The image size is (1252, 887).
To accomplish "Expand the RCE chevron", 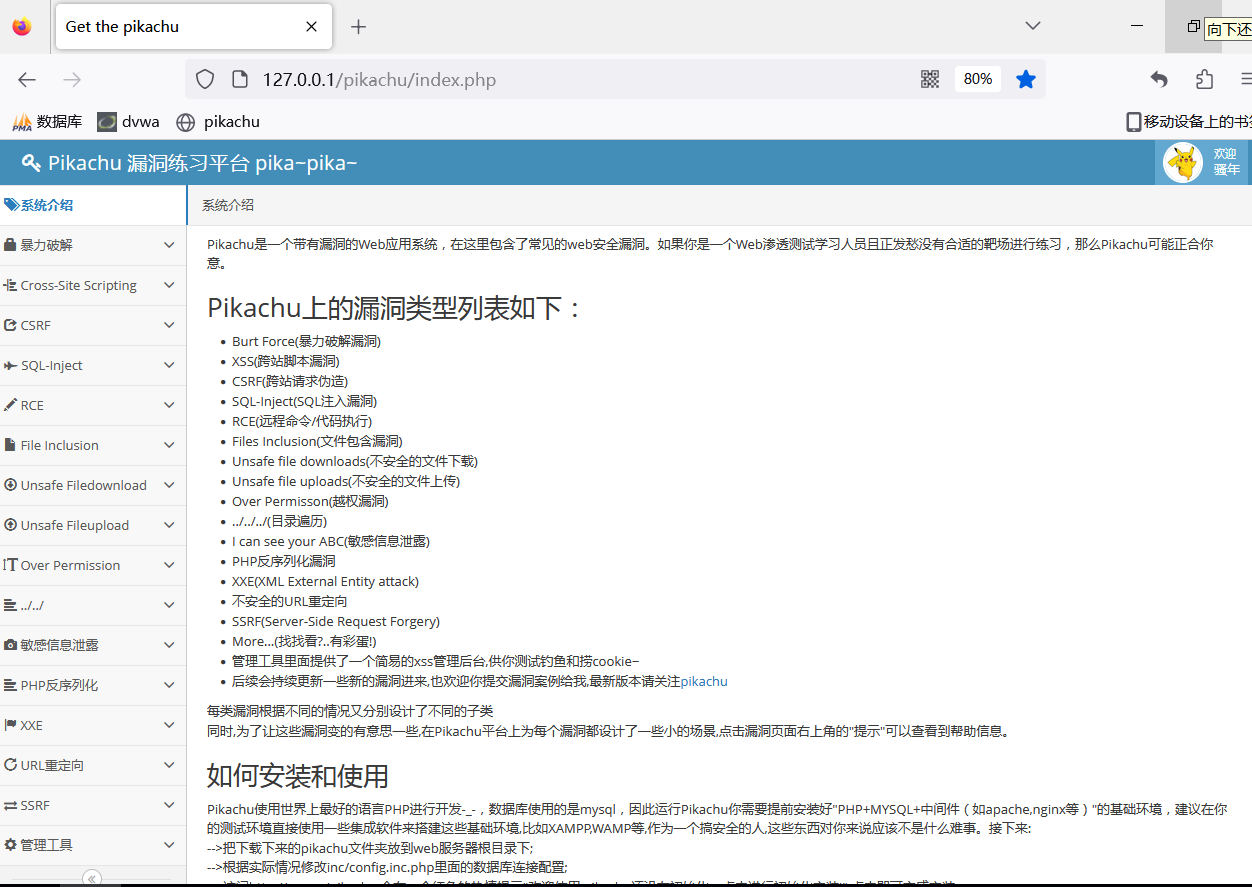I will [x=169, y=405].
